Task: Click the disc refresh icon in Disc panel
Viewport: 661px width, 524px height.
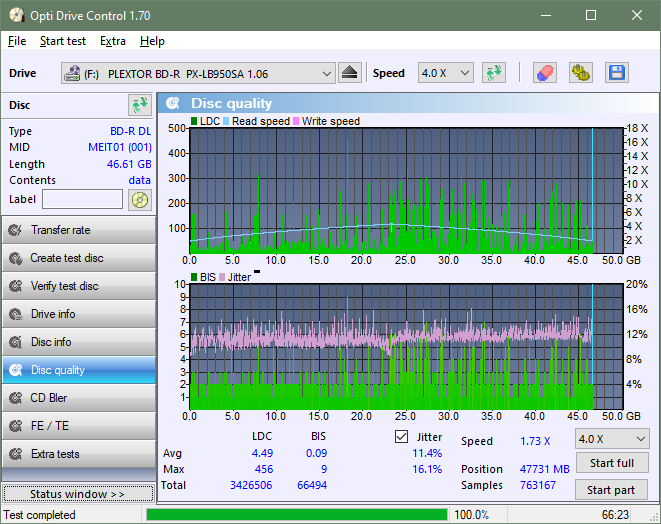Action: [x=139, y=105]
